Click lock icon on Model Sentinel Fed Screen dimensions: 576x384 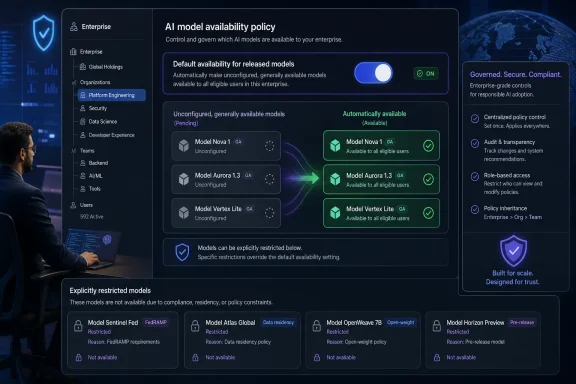(x=78, y=326)
